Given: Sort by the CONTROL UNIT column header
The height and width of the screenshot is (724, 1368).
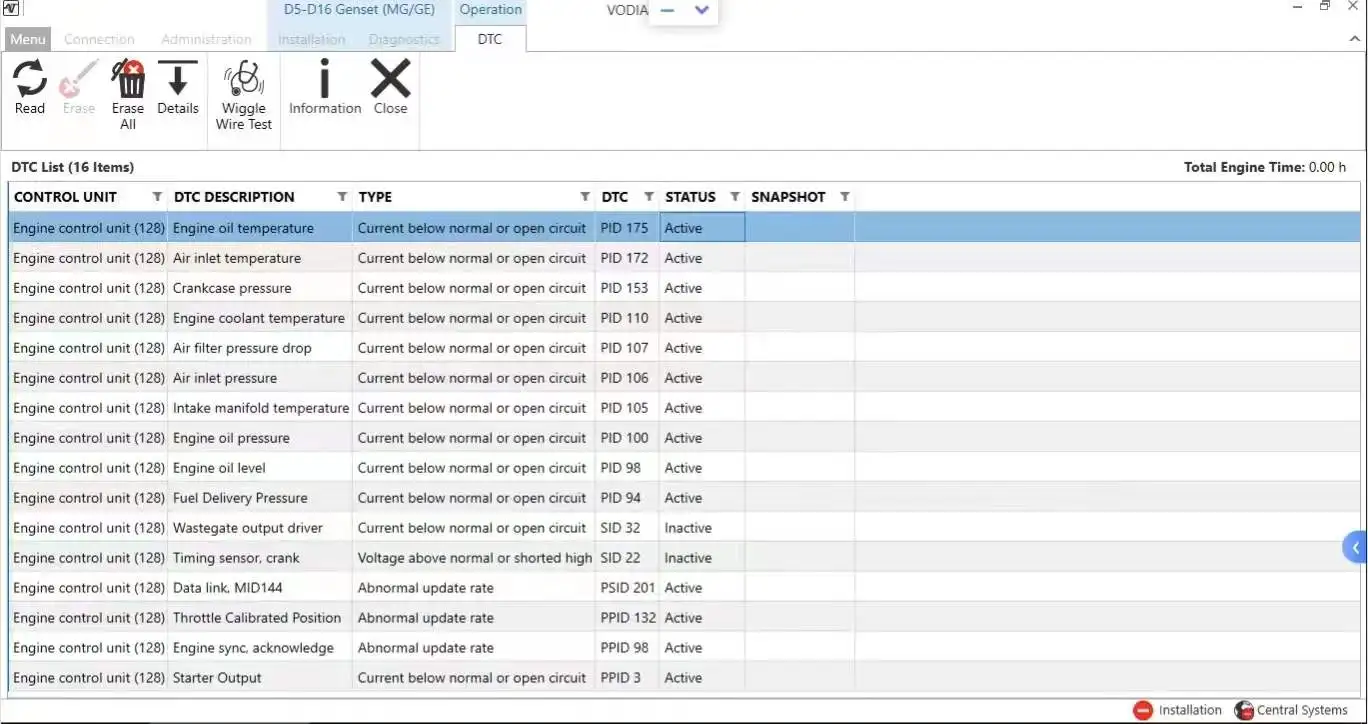Looking at the screenshot, I should click(66, 197).
